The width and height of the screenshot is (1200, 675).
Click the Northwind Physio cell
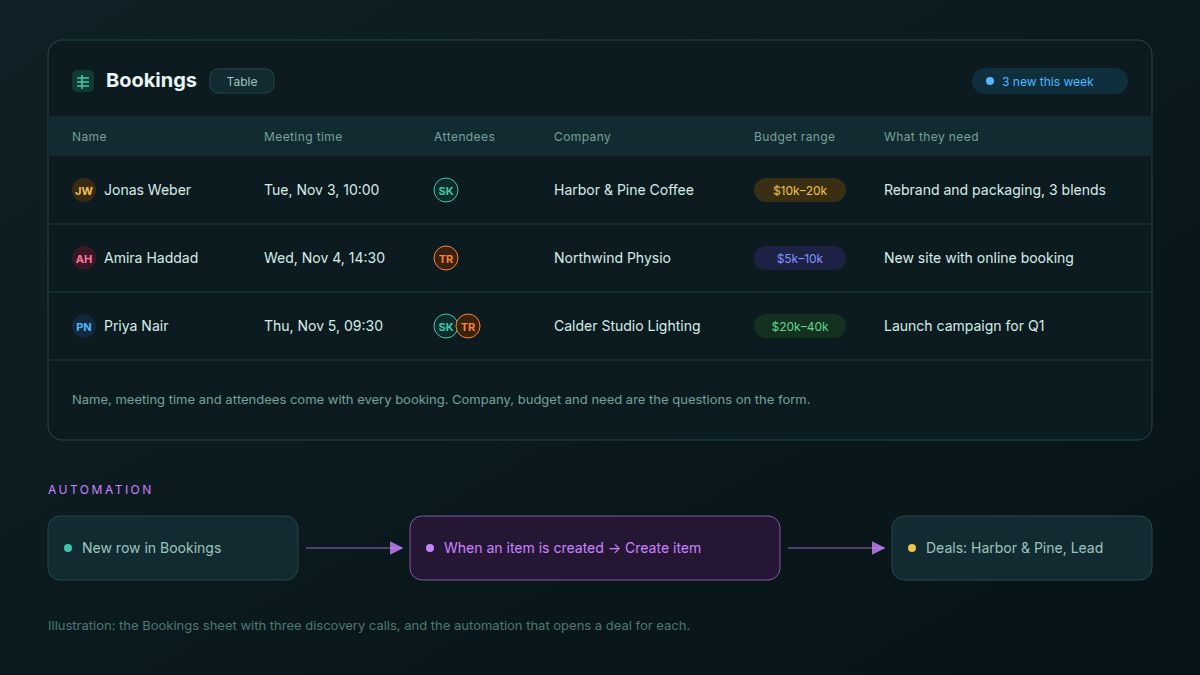tap(612, 258)
